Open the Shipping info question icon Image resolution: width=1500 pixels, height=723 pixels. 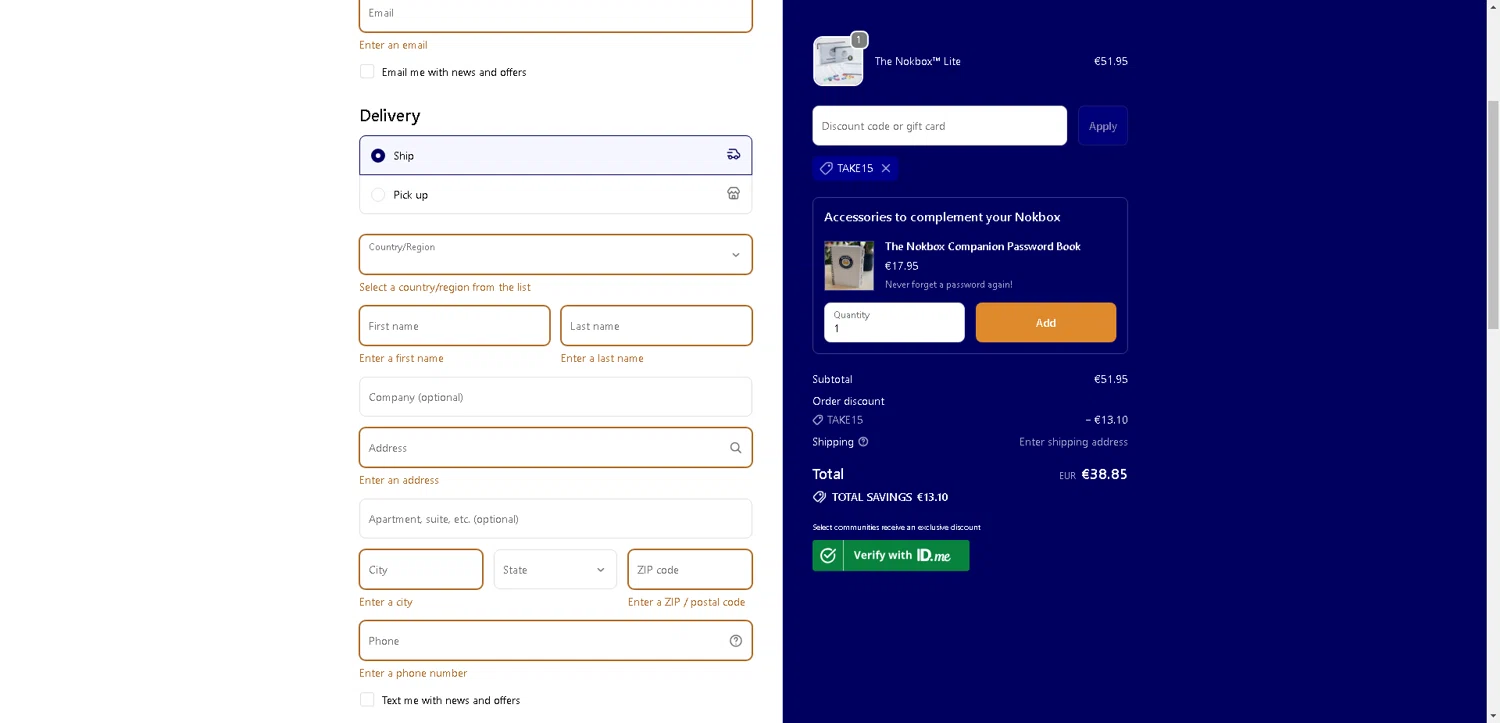pyautogui.click(x=863, y=442)
